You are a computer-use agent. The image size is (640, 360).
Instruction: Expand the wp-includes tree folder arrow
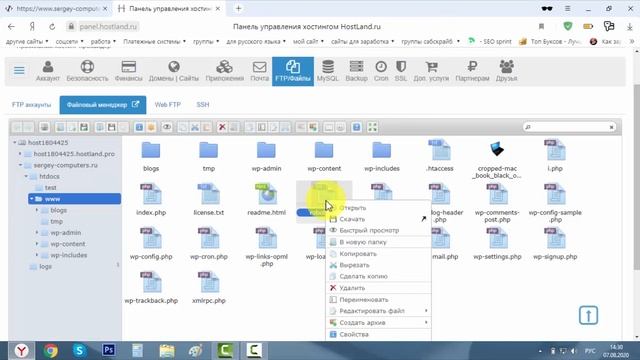click(x=37, y=255)
